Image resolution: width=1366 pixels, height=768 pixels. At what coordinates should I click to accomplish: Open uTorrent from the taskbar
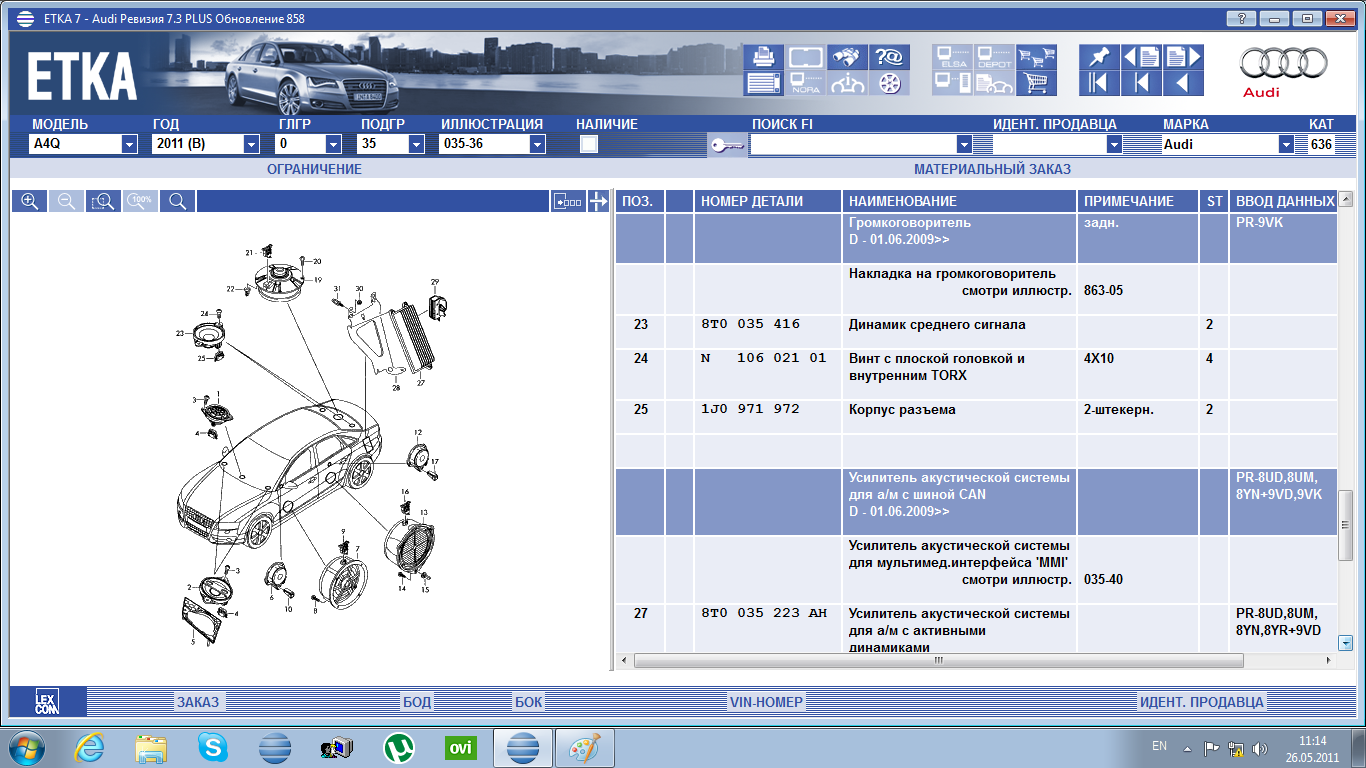[x=399, y=747]
